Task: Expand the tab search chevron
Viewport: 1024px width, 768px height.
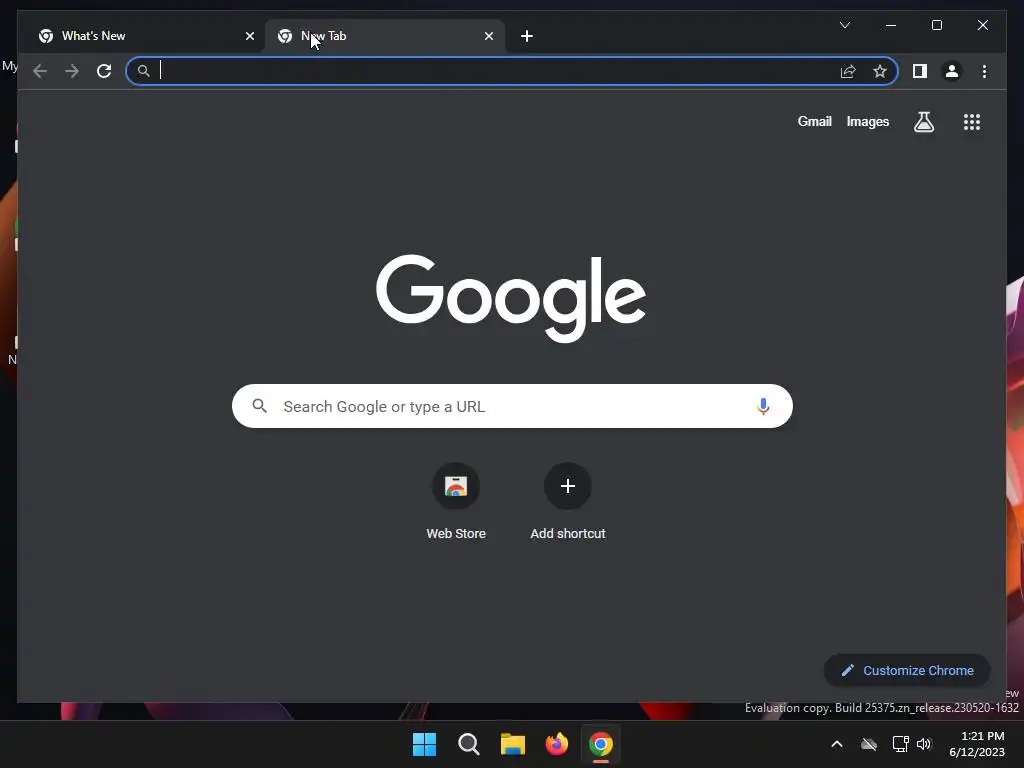Action: pos(844,25)
